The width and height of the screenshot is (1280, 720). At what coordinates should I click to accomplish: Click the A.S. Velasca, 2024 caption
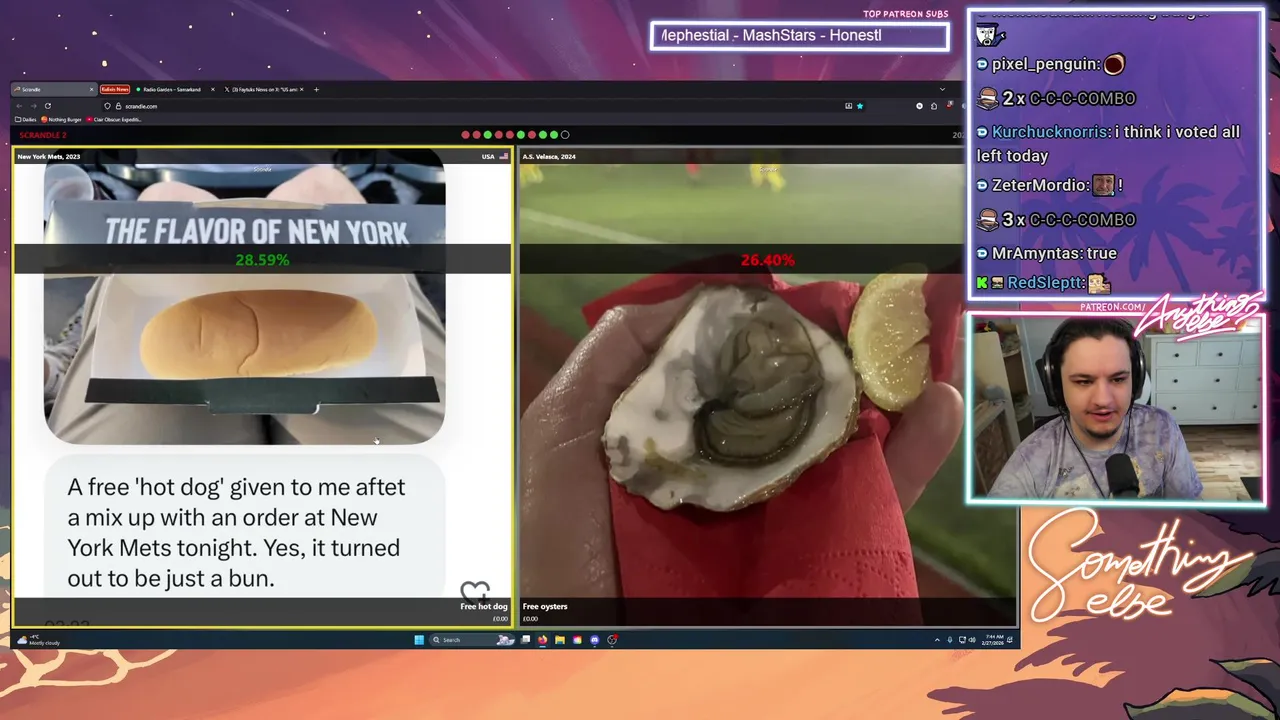pos(549,157)
